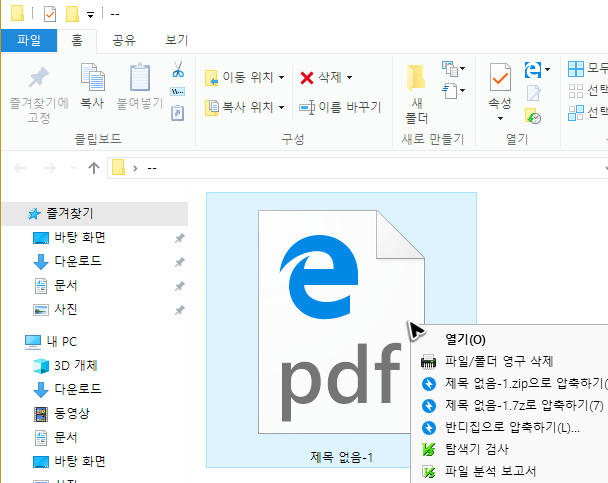Open the Copy To (복사 위치) dropdown
The height and width of the screenshot is (483, 608).
pyautogui.click(x=245, y=107)
